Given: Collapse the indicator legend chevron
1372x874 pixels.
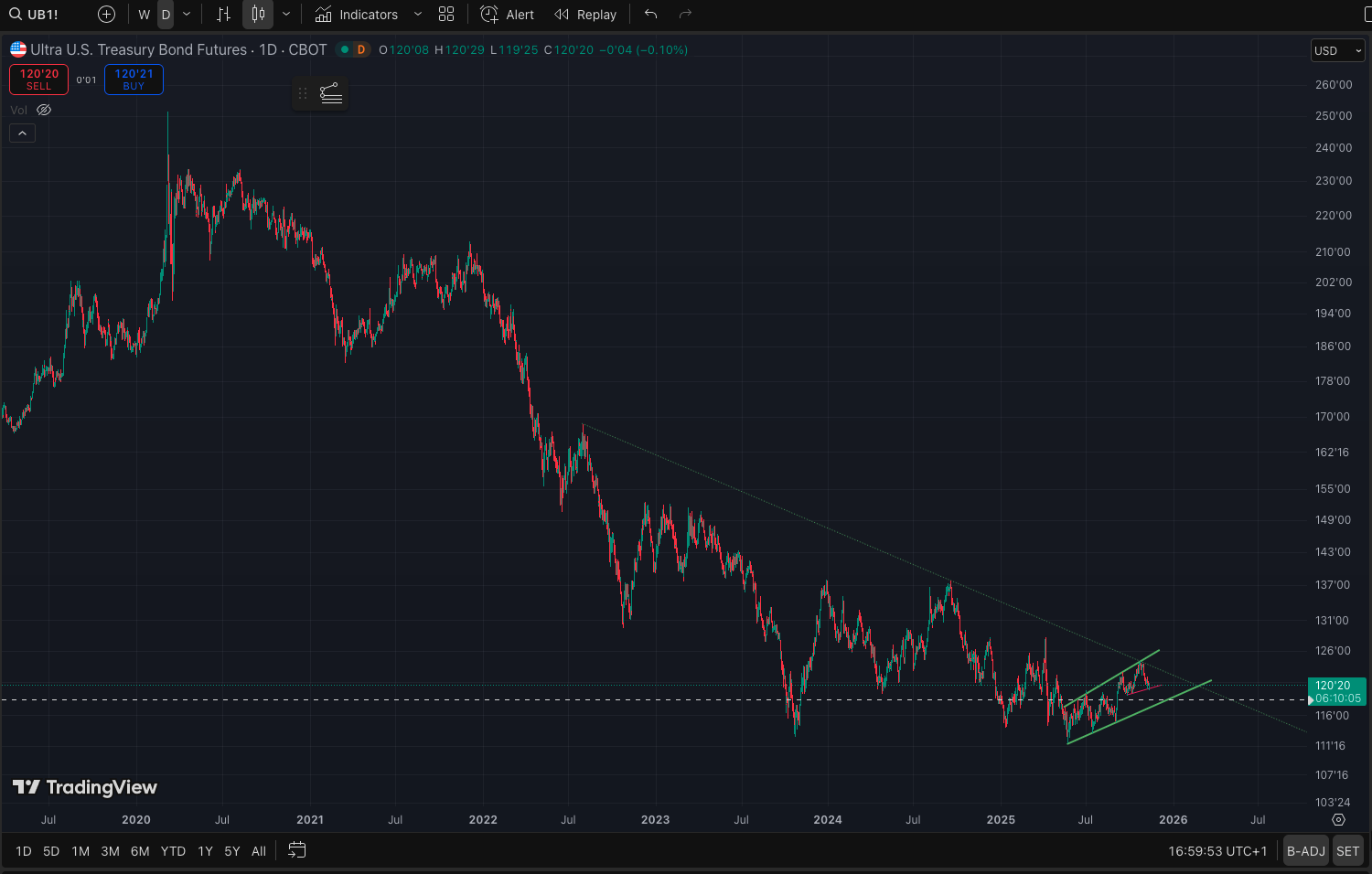Looking at the screenshot, I should click(x=22, y=133).
